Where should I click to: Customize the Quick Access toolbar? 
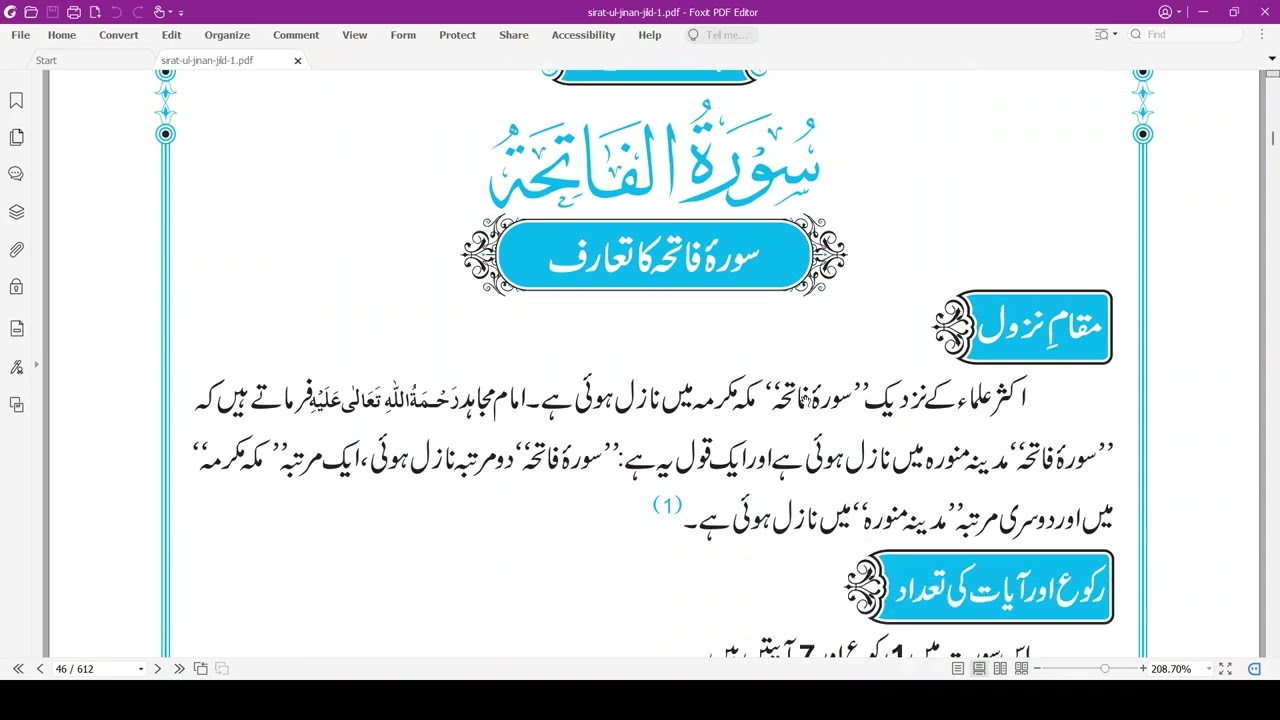tap(181, 13)
